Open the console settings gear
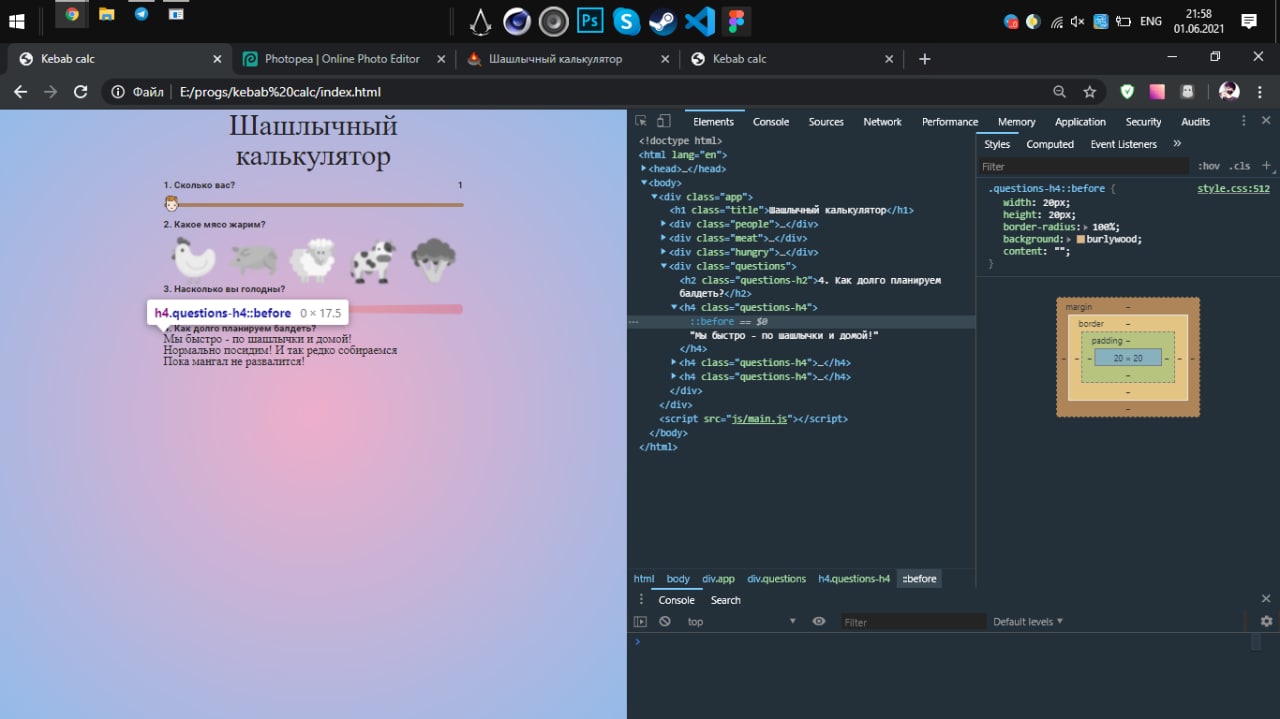 (1266, 621)
